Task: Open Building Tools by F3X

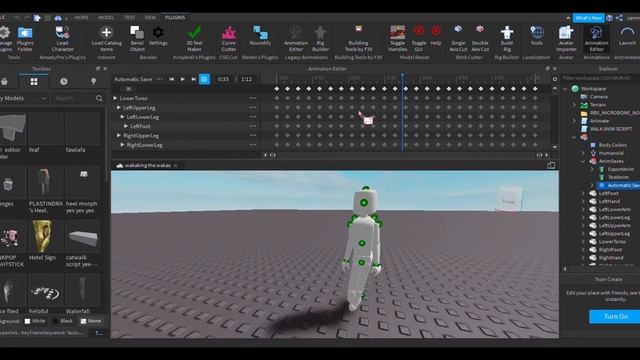Action: [x=358, y=39]
